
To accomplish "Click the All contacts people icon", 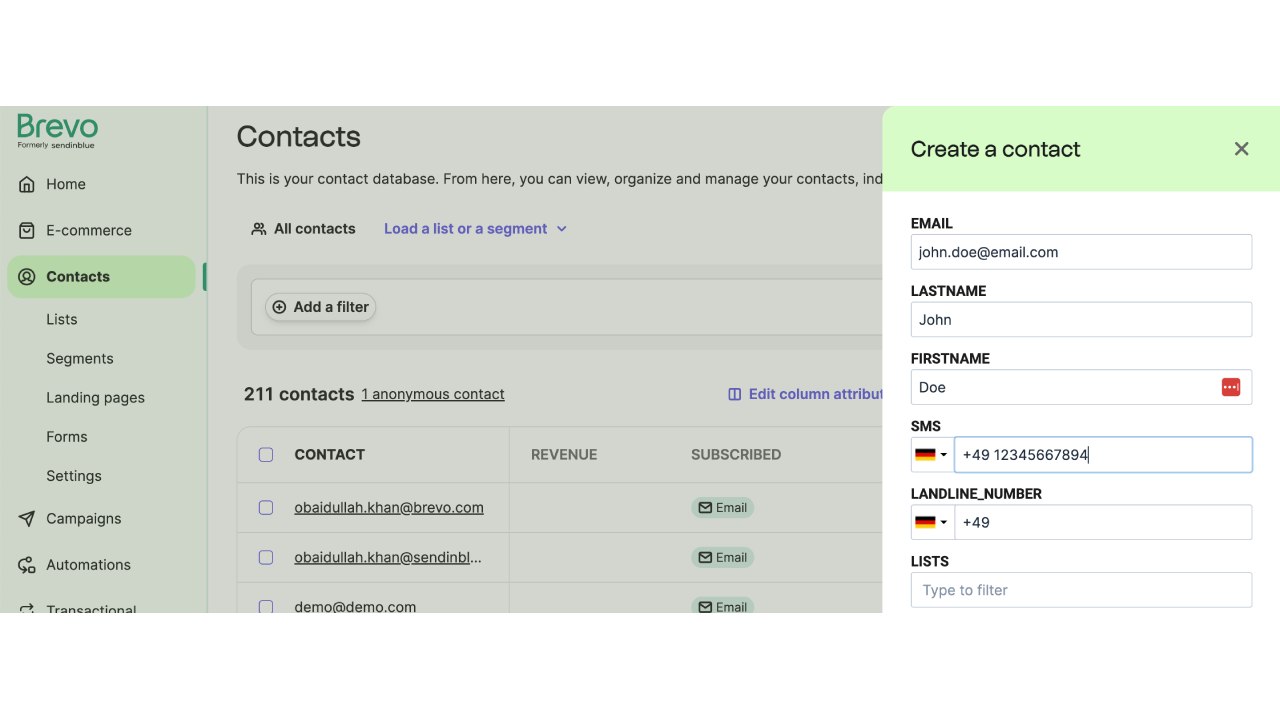I will coord(259,229).
